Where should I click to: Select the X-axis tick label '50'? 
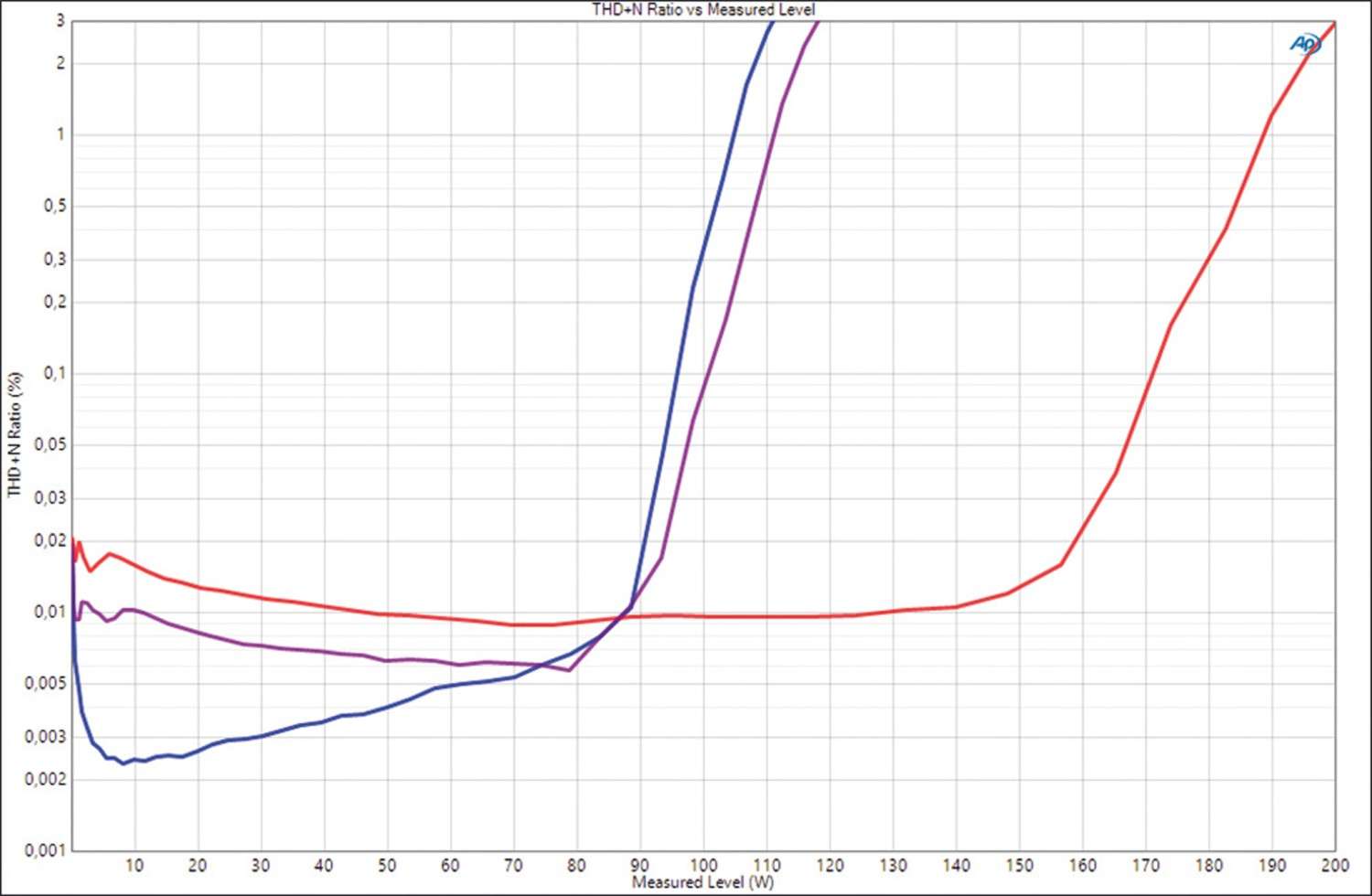click(387, 865)
